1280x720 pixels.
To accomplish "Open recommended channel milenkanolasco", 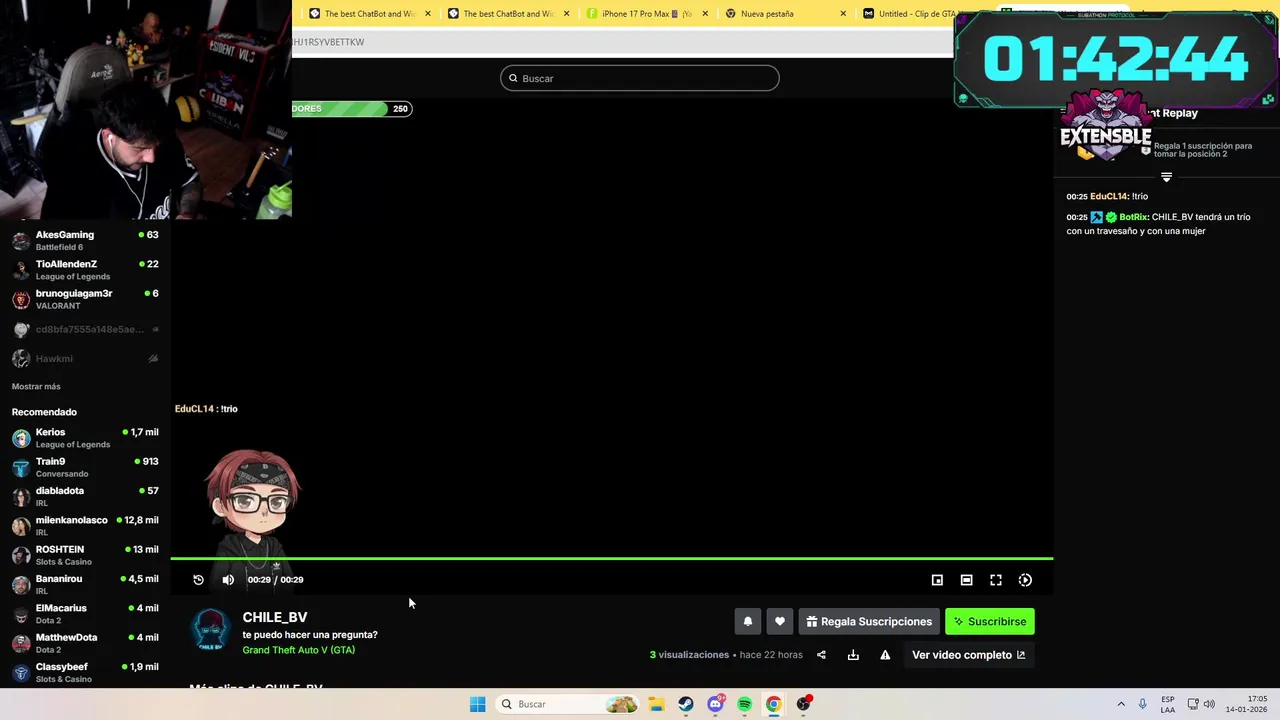I will coord(85,526).
